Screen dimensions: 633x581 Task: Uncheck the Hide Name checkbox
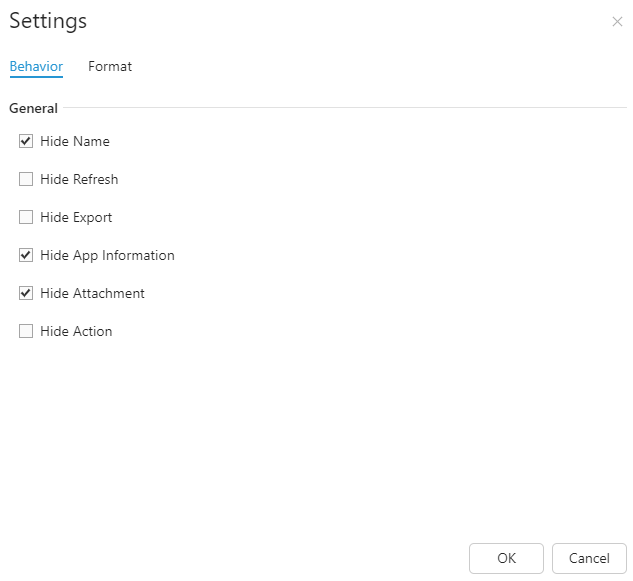click(x=26, y=141)
